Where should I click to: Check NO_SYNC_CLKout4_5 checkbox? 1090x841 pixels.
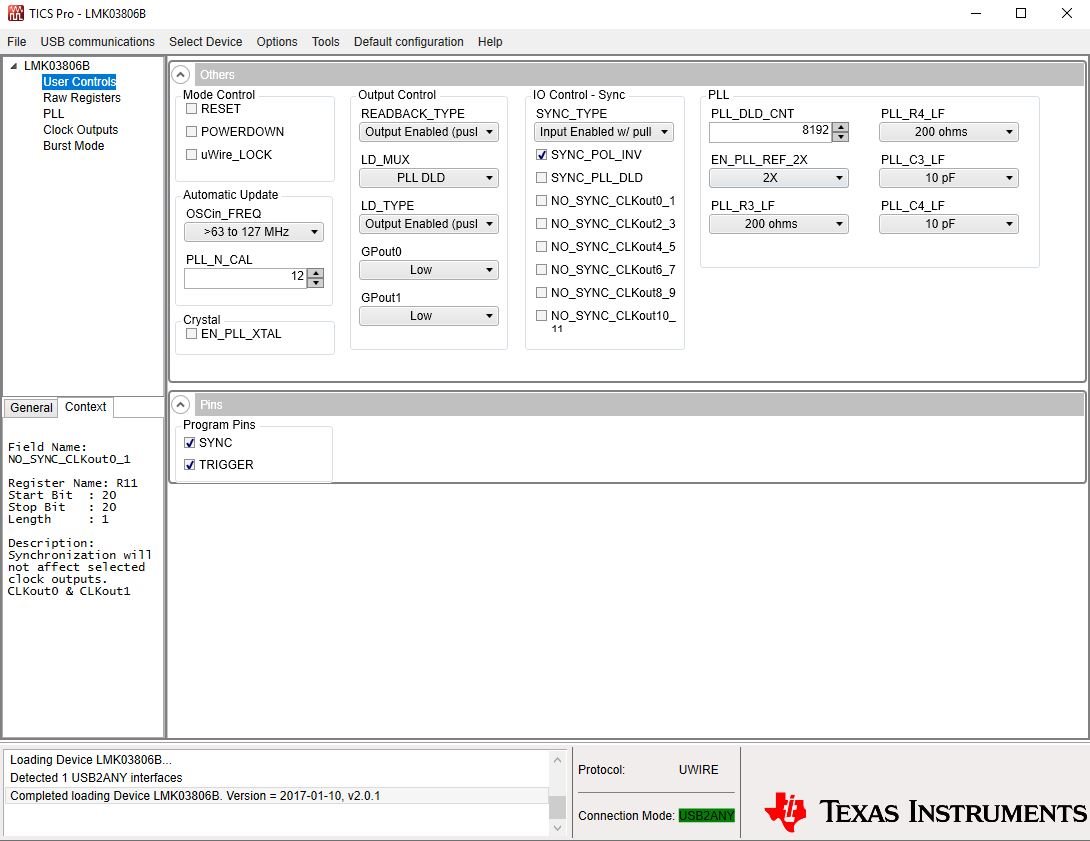click(542, 246)
